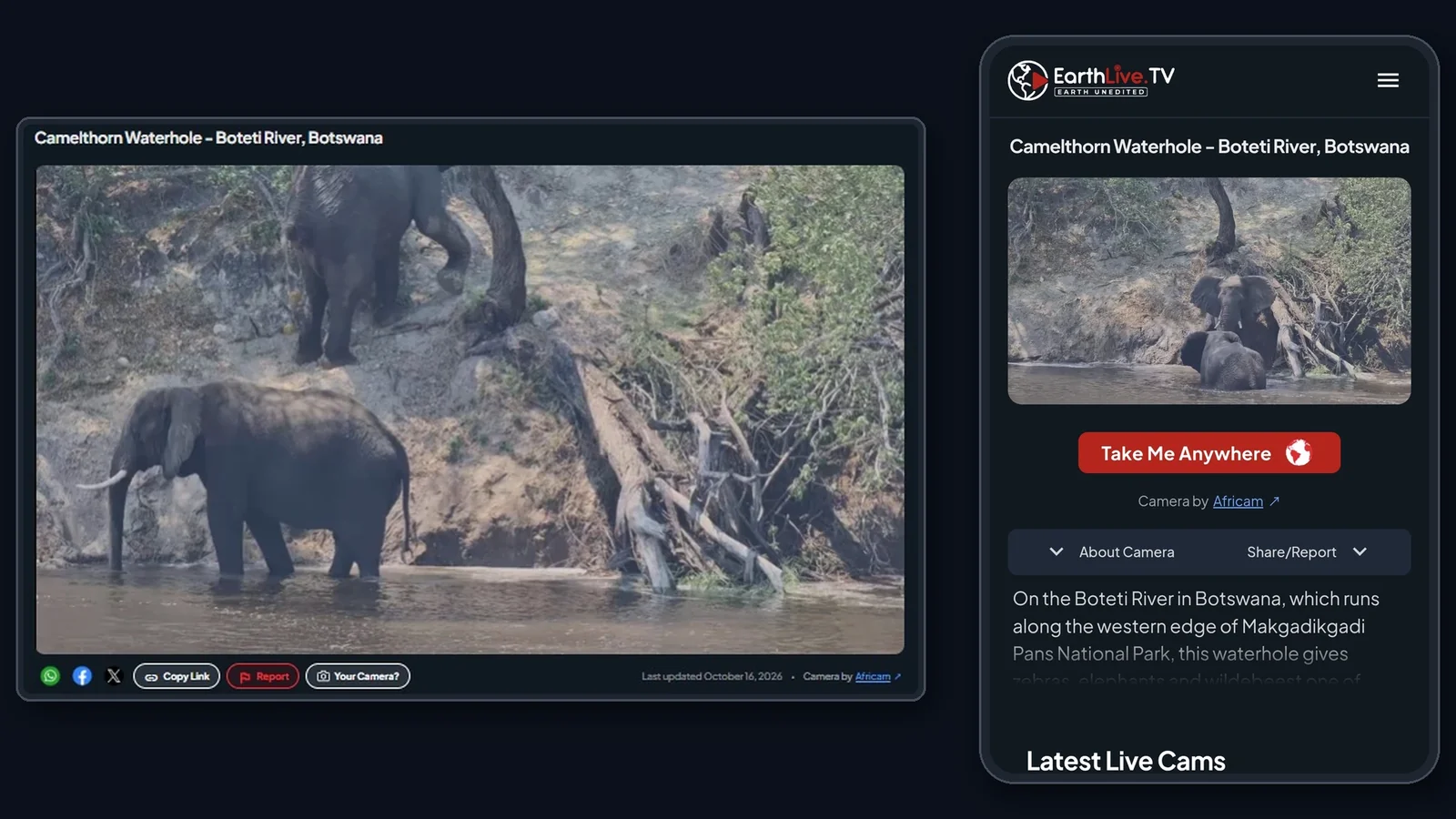This screenshot has height=819, width=1456.
Task: Tap the mobile elephant video thumbnail
Action: tap(1209, 290)
